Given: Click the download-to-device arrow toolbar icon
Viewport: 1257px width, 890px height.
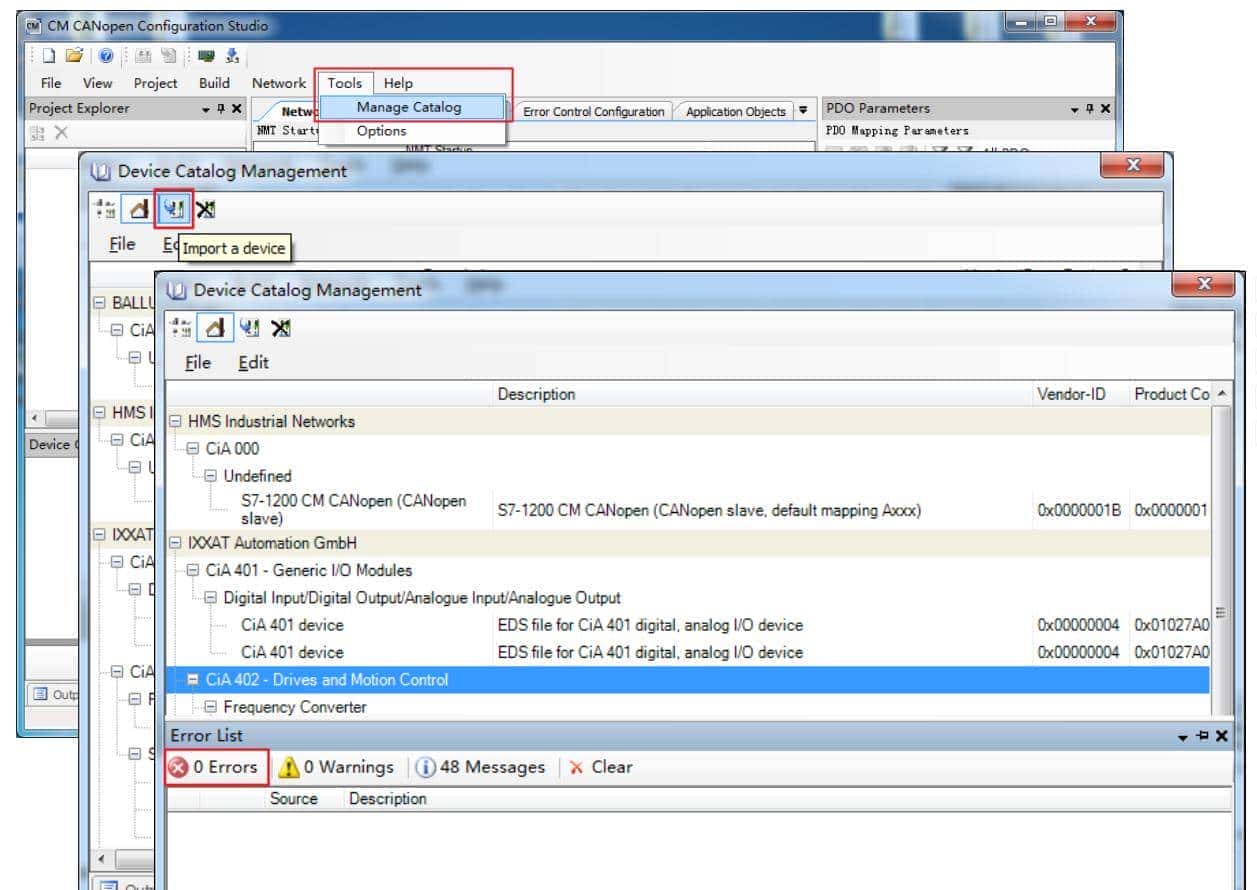Looking at the screenshot, I should pos(232,56).
